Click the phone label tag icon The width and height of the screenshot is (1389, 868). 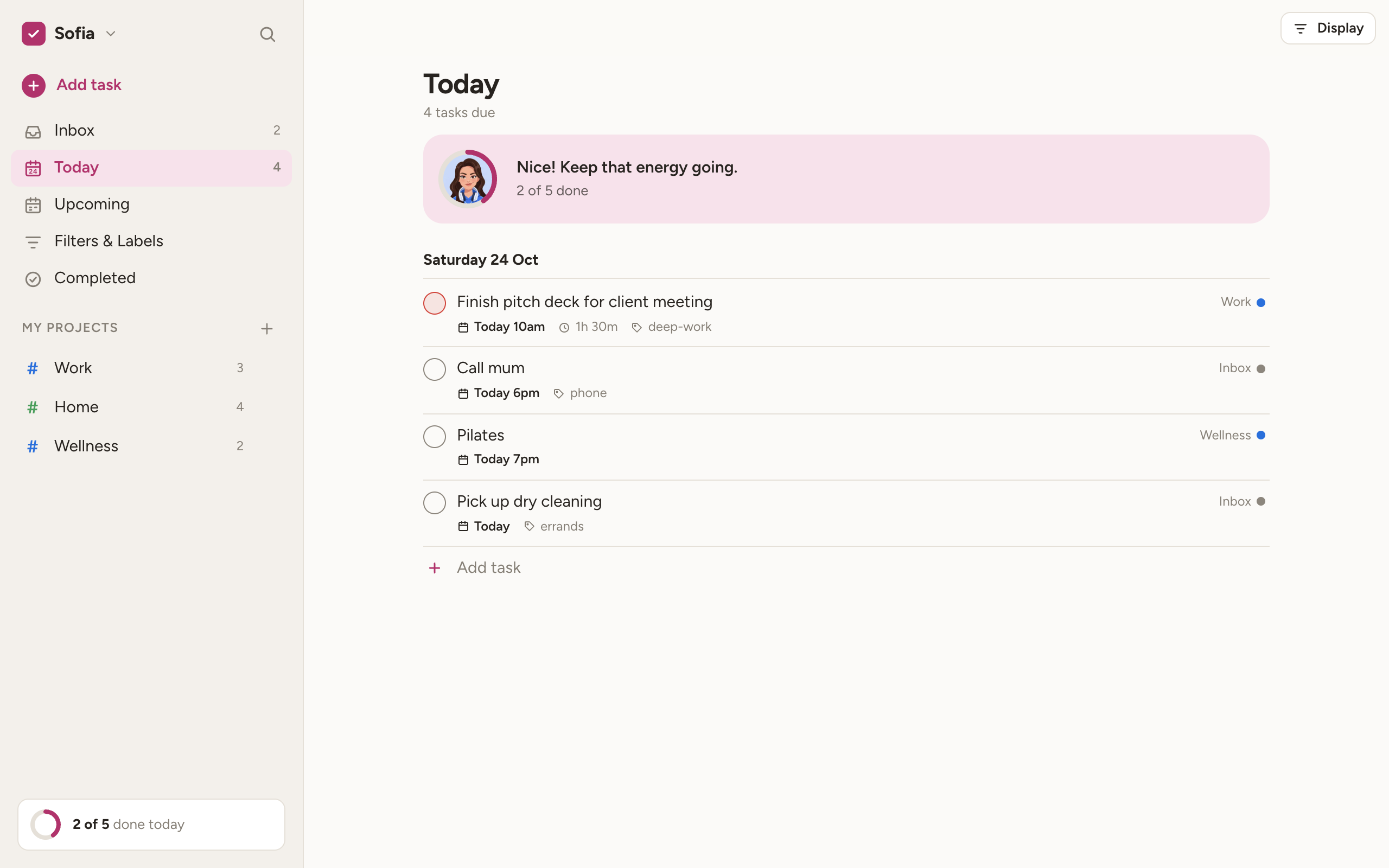coord(558,394)
